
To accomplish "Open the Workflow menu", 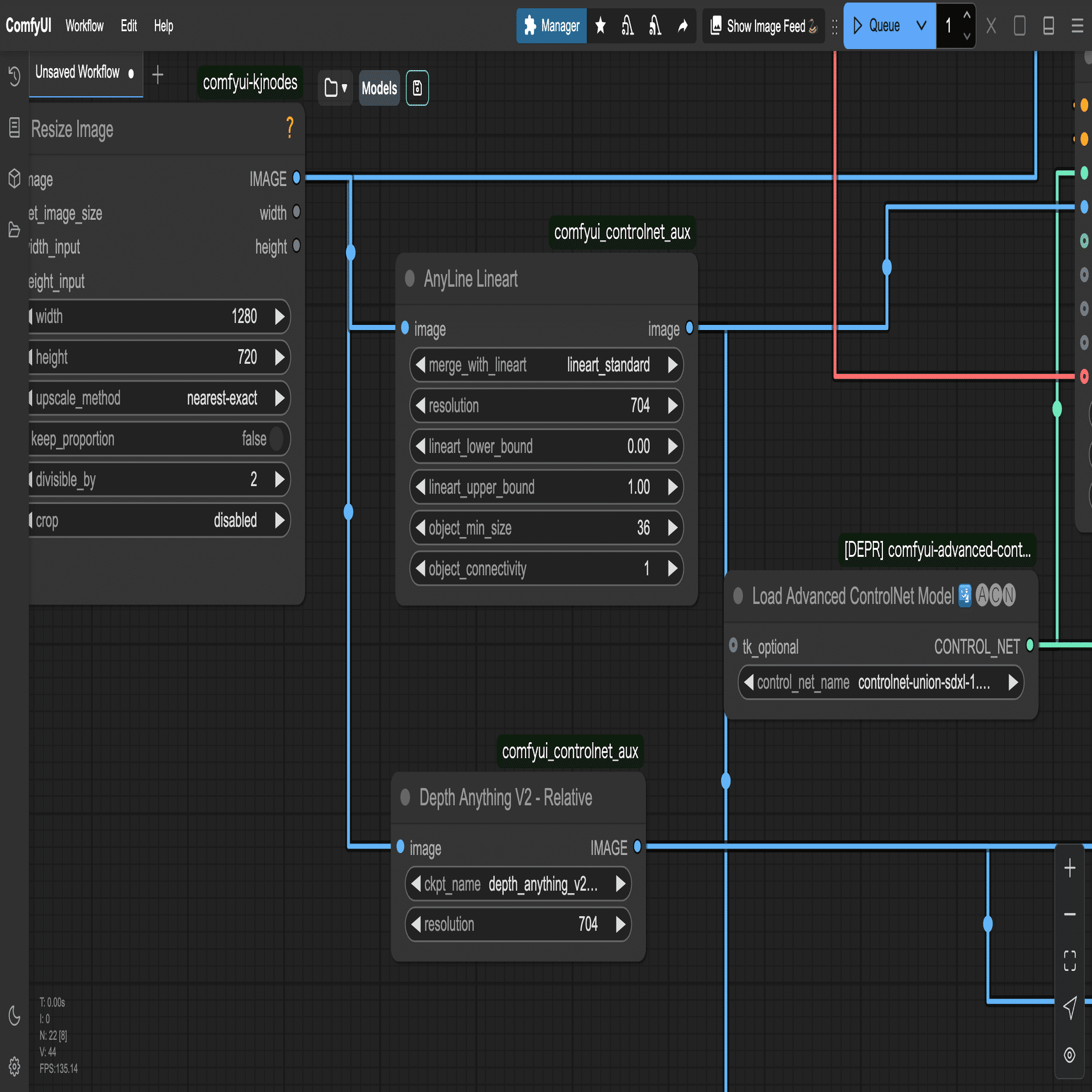I will (x=84, y=26).
